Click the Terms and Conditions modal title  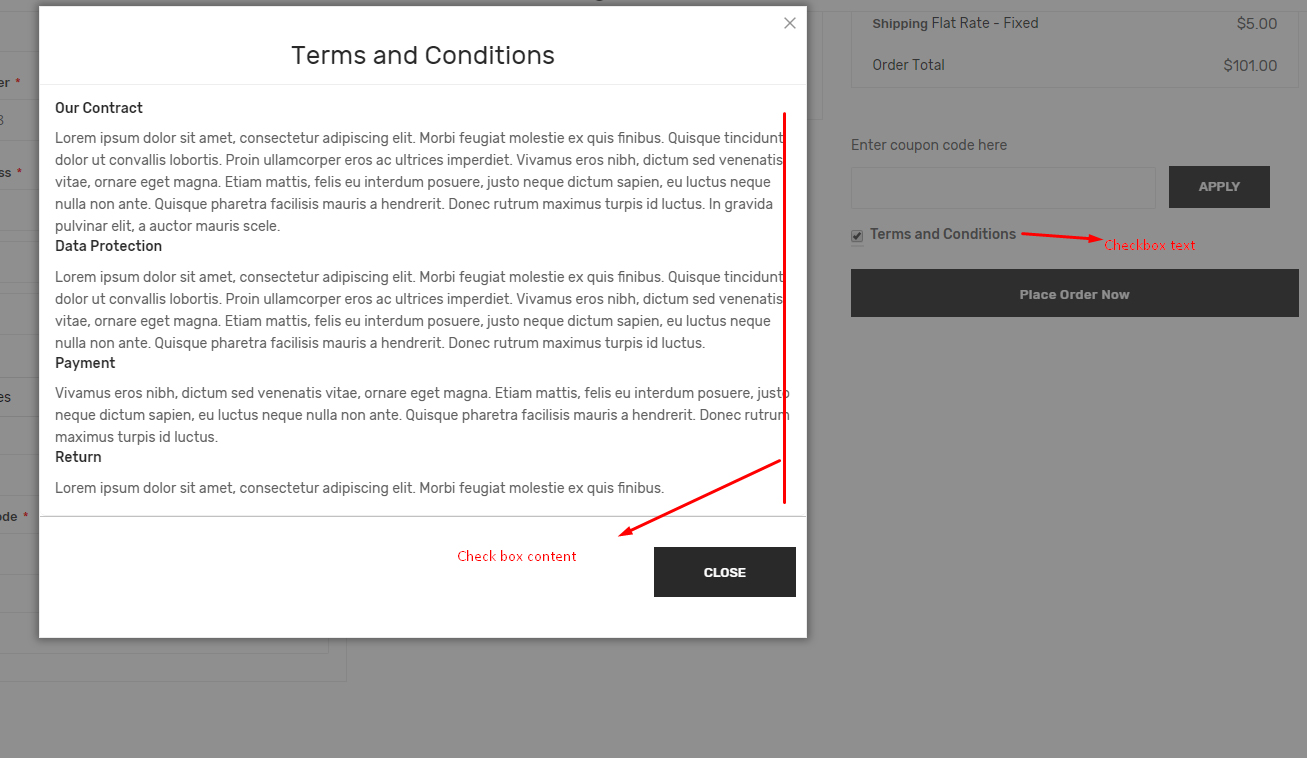423,55
